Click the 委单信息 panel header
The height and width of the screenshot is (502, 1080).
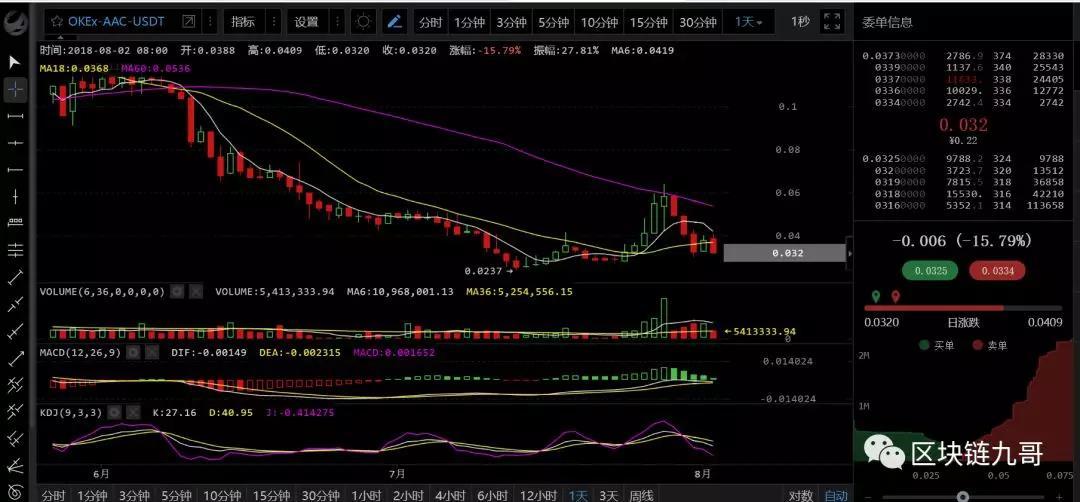(x=888, y=22)
